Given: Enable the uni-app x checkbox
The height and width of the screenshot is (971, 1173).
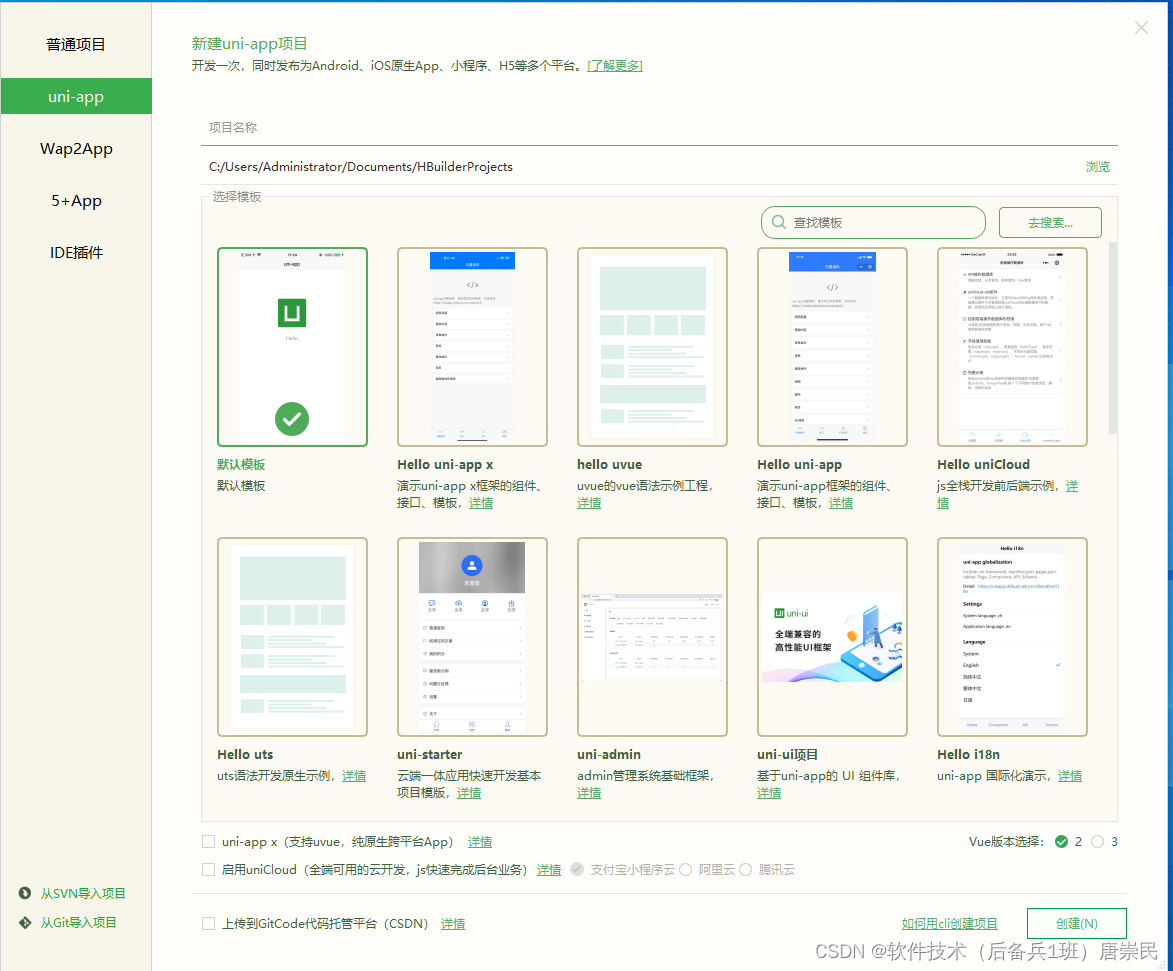Looking at the screenshot, I should (209, 842).
